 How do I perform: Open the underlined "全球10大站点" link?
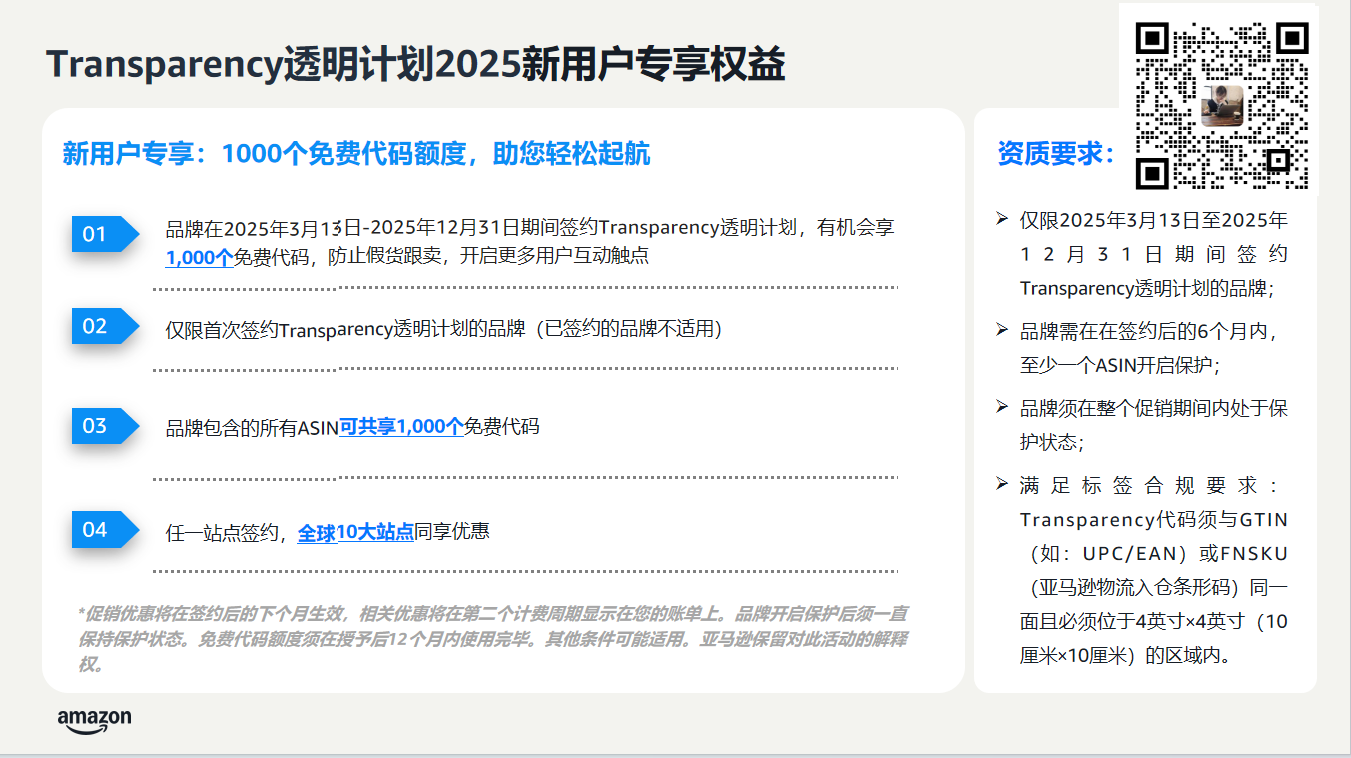pos(356,532)
